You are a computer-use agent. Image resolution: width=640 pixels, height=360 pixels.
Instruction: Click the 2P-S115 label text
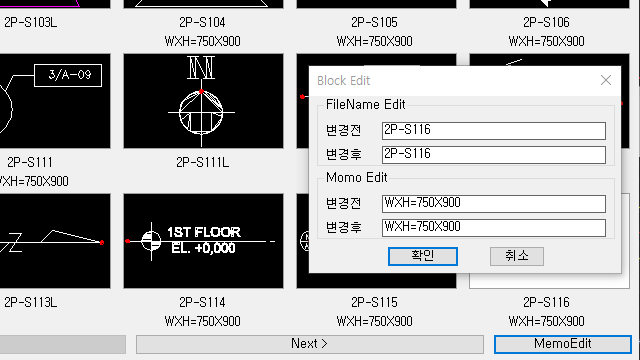pyautogui.click(x=374, y=302)
